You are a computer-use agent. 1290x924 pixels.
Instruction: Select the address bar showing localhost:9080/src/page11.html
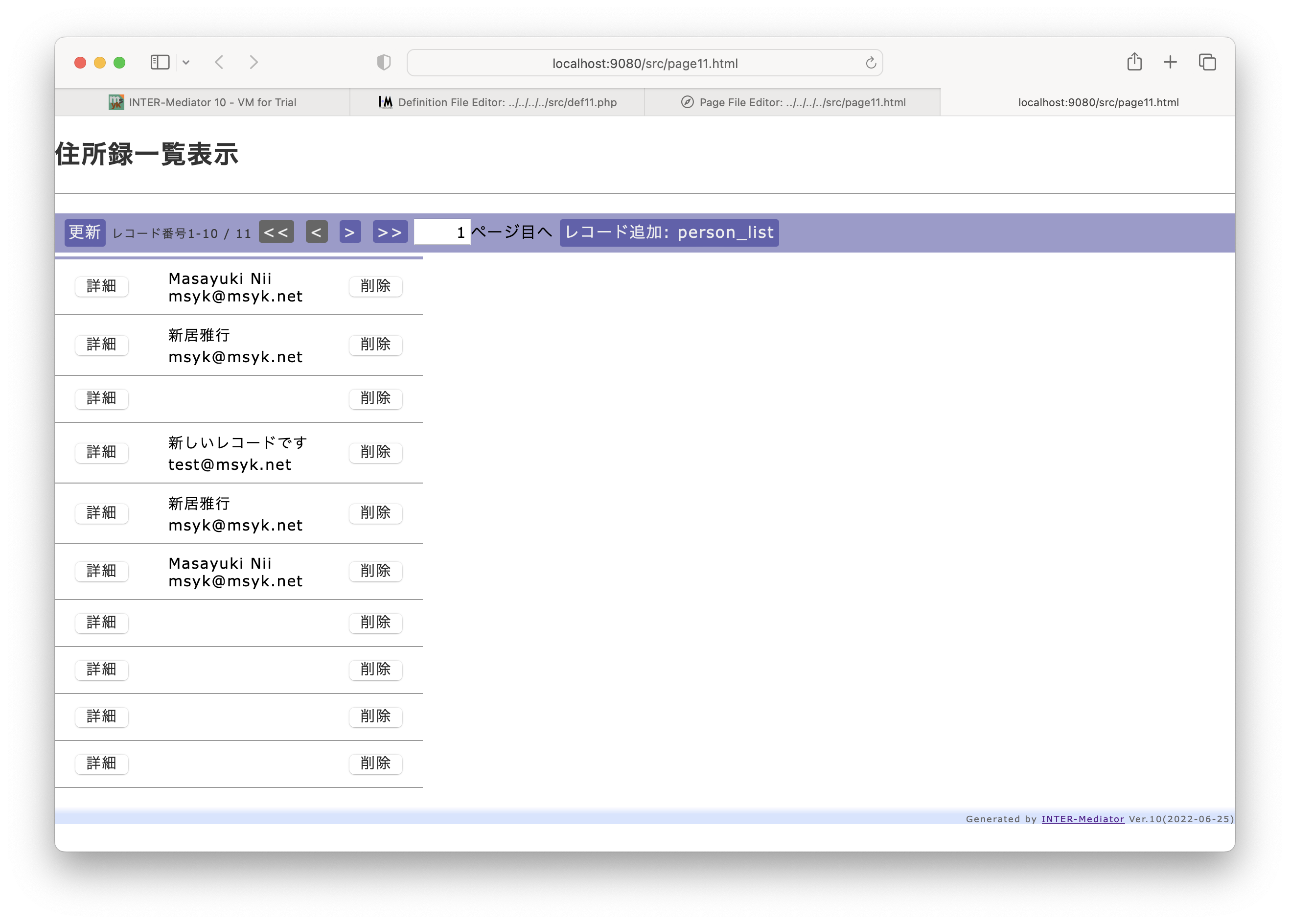click(645, 63)
